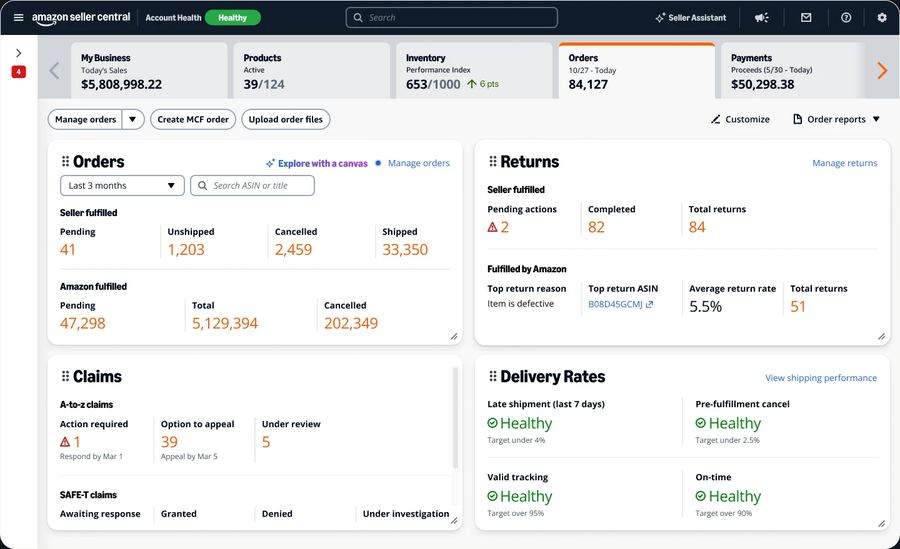Select the Payments card tab

[792, 71]
